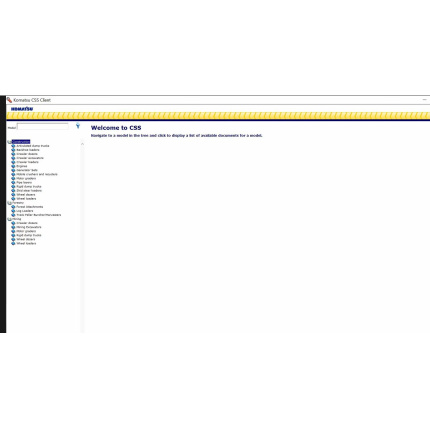
Task: Click the tree panel scroll-up arrow
Action: click(82, 144)
